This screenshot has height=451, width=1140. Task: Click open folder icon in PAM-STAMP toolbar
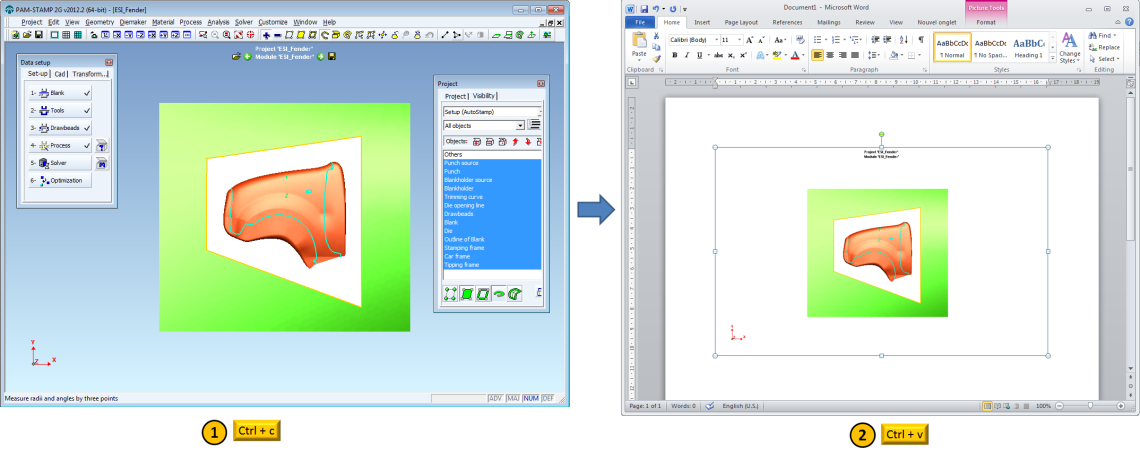(27, 35)
